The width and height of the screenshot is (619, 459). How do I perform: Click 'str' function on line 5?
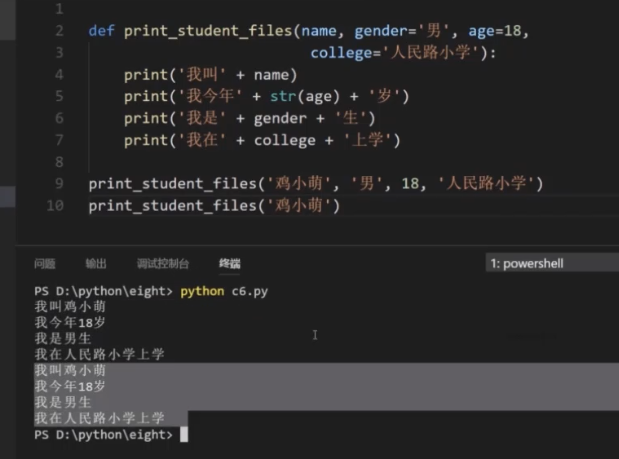click(283, 96)
